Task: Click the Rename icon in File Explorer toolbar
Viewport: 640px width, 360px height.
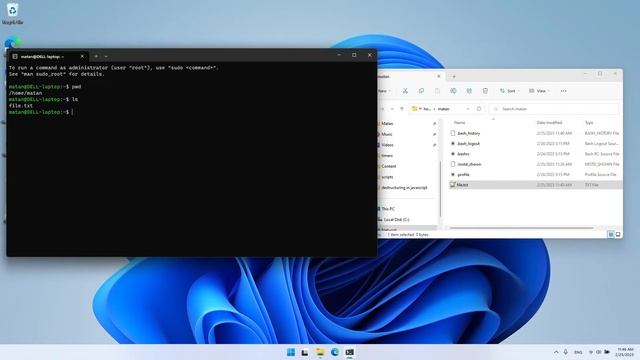Action: coord(453,91)
